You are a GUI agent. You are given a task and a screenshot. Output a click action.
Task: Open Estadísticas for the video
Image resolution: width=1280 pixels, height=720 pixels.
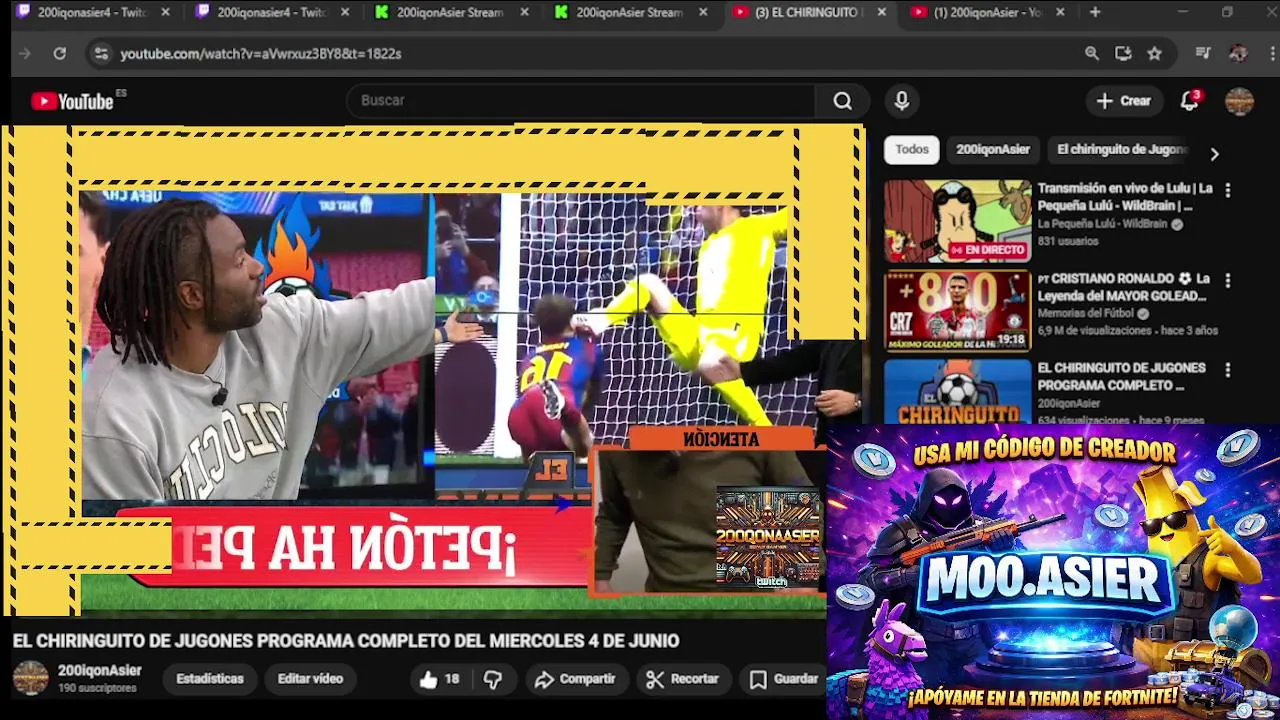(x=210, y=679)
